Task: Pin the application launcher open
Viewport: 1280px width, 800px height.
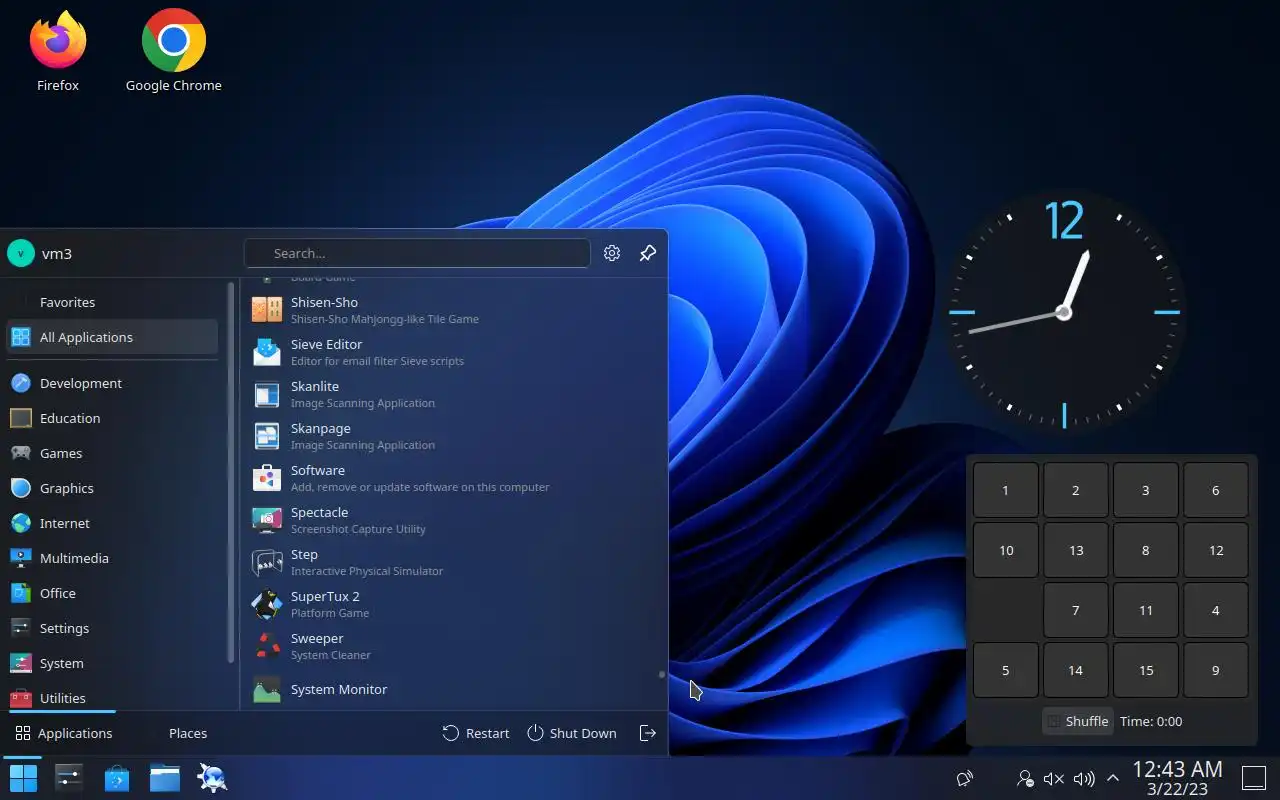Action: 648,253
